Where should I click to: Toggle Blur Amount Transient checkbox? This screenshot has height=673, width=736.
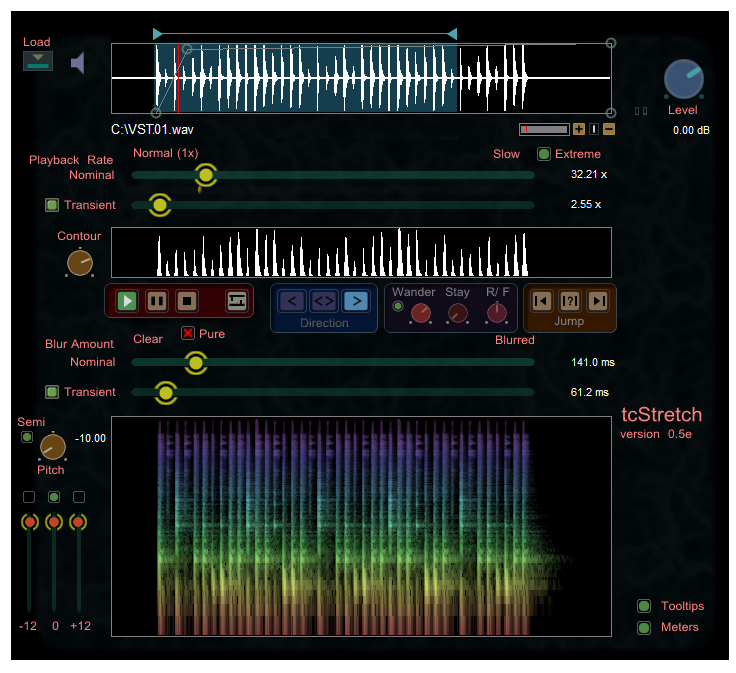click(x=52, y=392)
